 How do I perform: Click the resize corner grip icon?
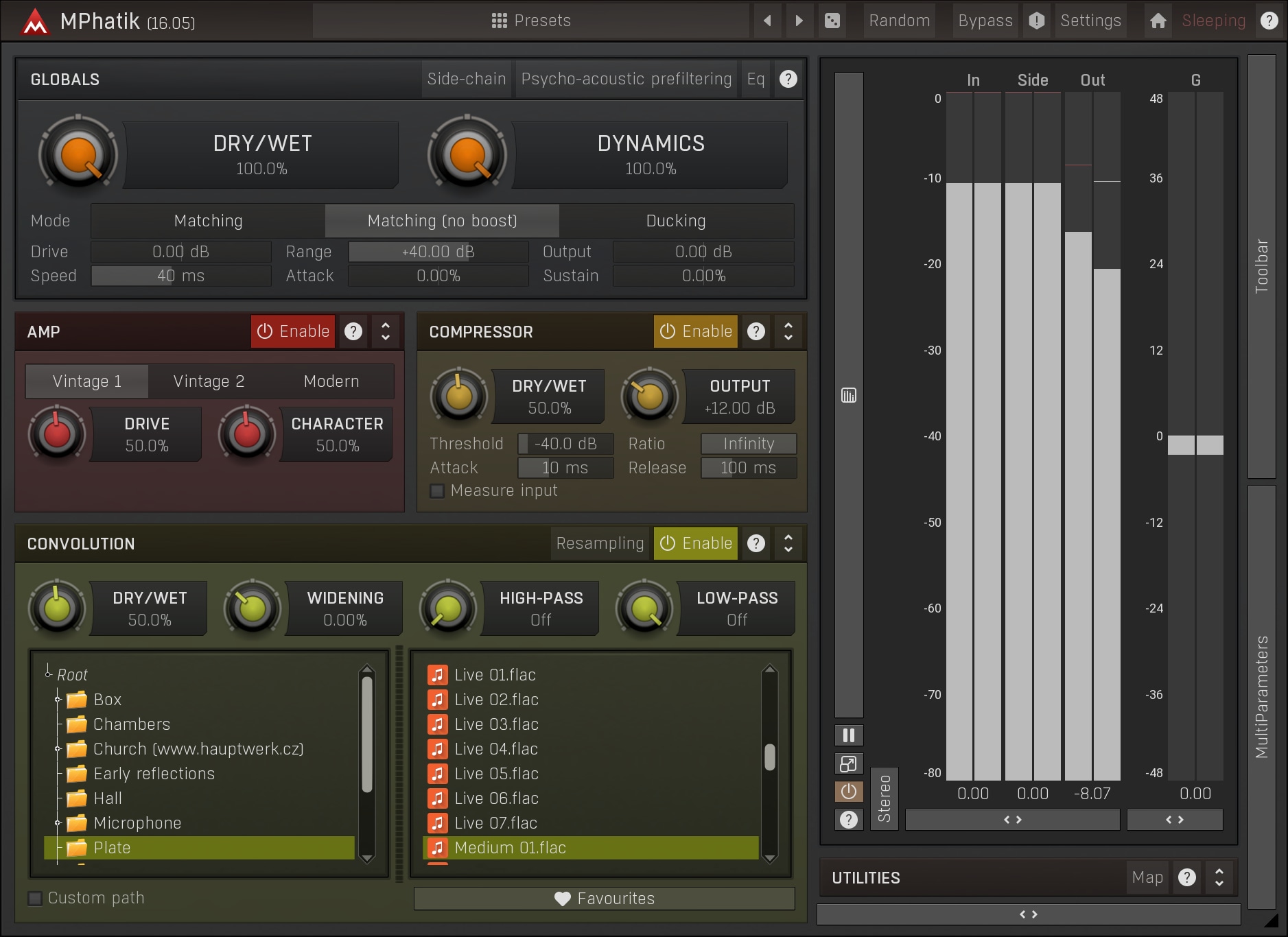(x=1270, y=920)
